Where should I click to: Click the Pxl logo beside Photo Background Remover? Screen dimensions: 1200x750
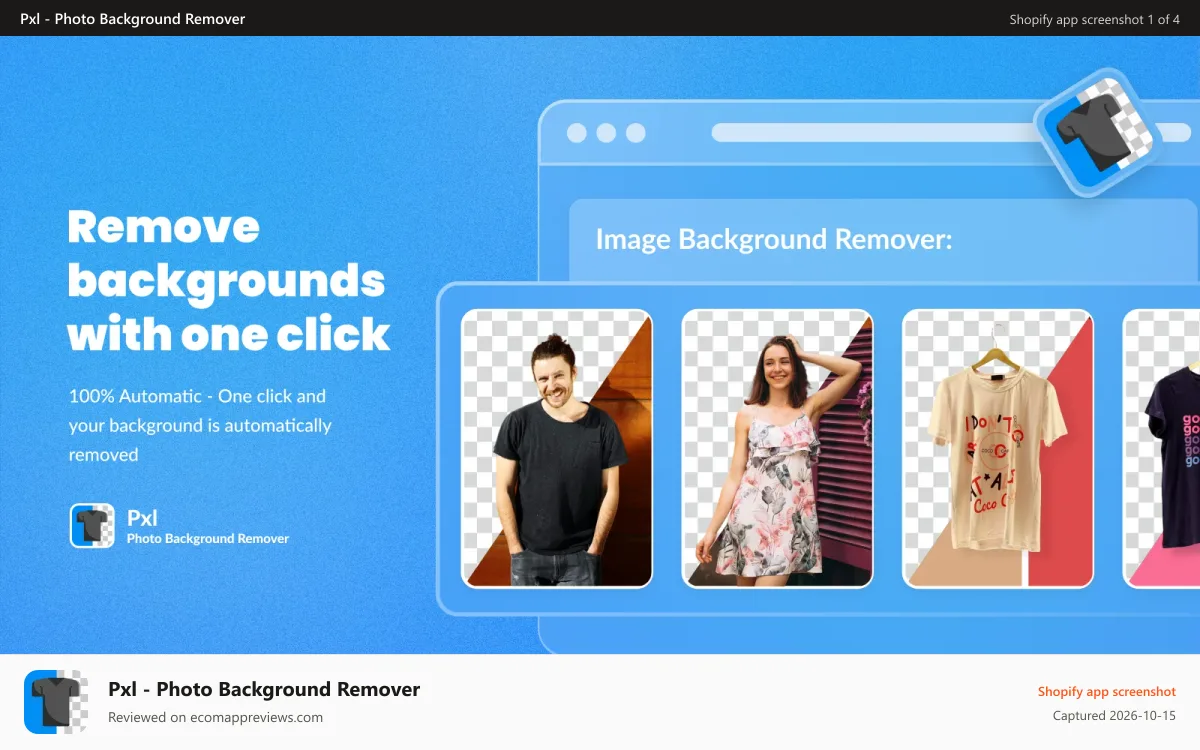92,526
